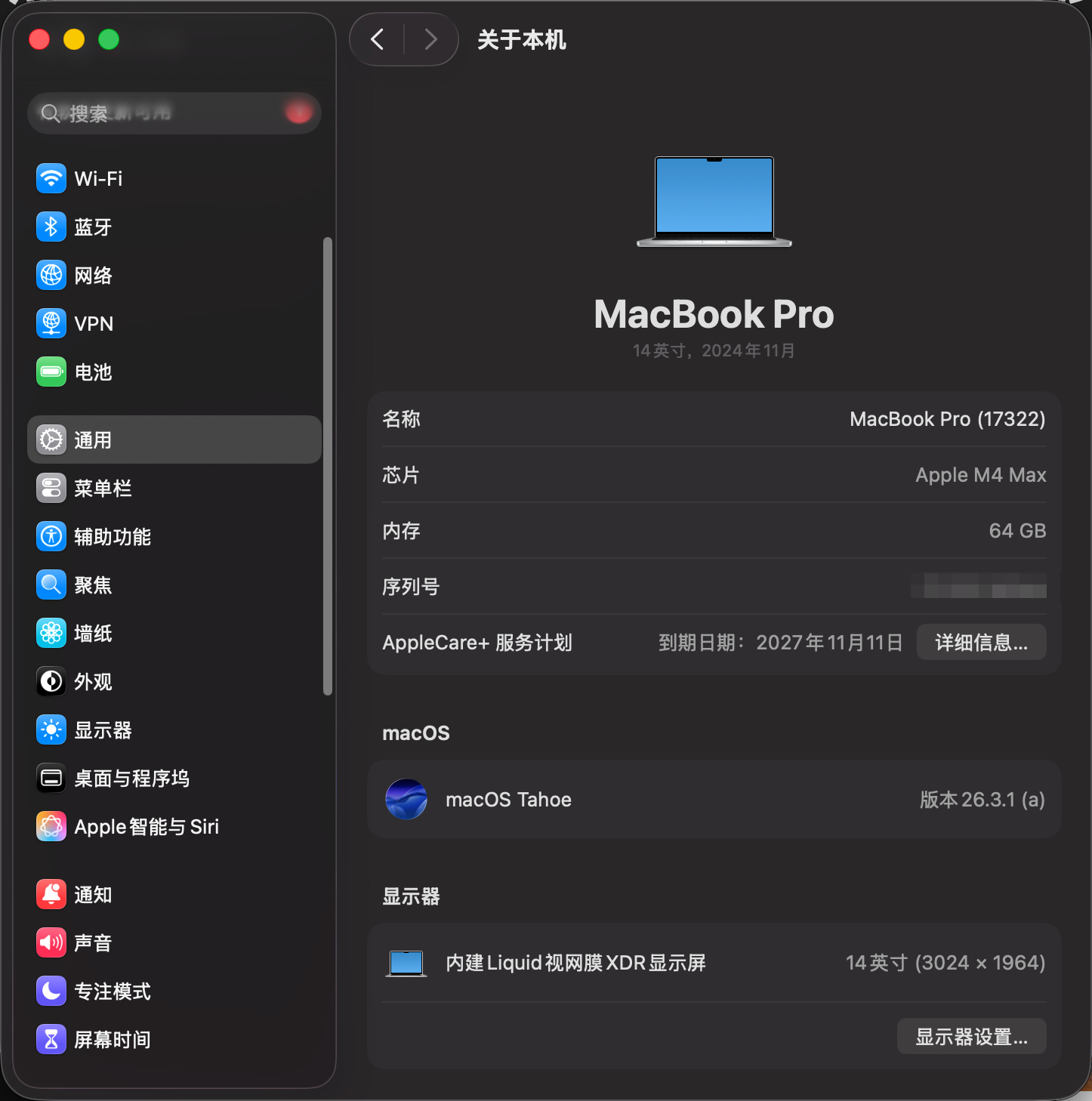Screen dimensions: 1092x1101
Task: Click the name value MacBook Pro (17322)
Action: tap(947, 419)
